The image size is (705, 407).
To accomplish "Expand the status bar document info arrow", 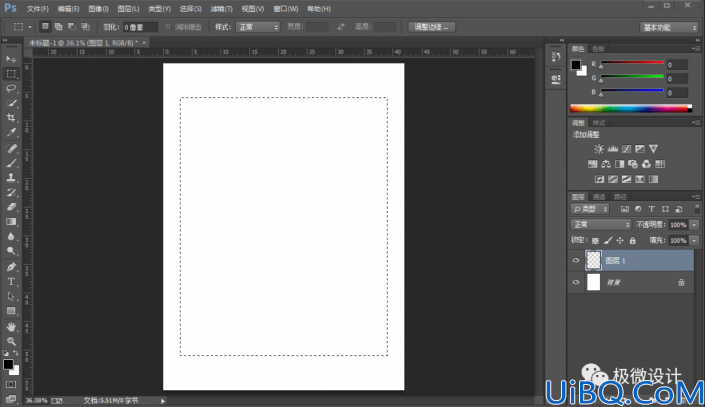I will coord(163,401).
